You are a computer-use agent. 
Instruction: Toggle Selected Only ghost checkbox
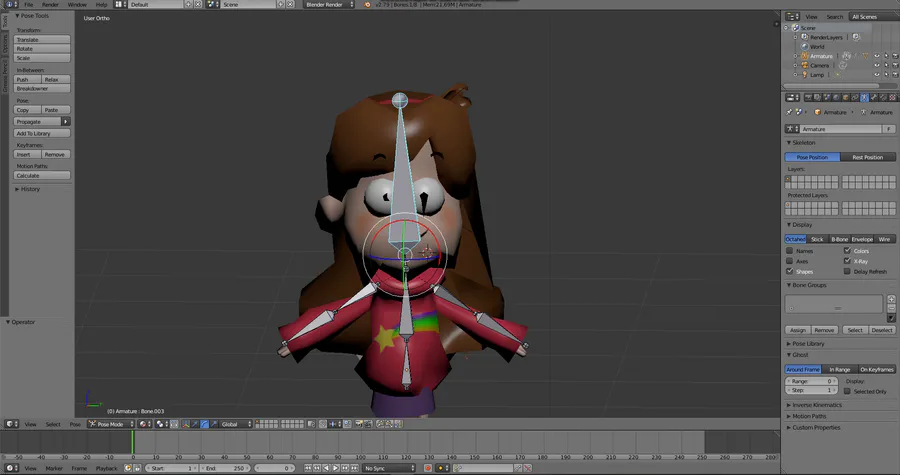(847, 391)
